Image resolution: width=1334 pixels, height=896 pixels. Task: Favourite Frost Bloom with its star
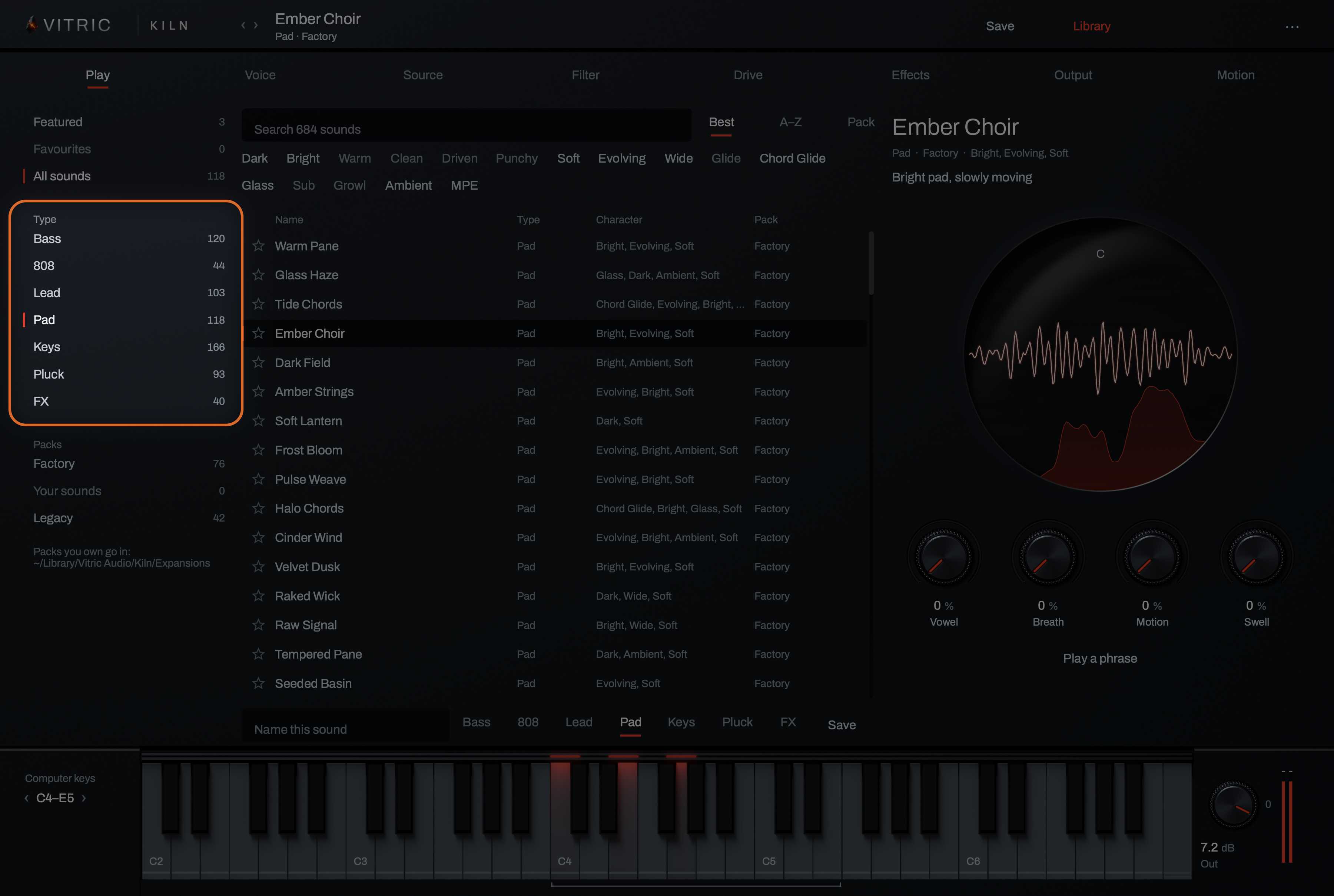pyautogui.click(x=258, y=450)
